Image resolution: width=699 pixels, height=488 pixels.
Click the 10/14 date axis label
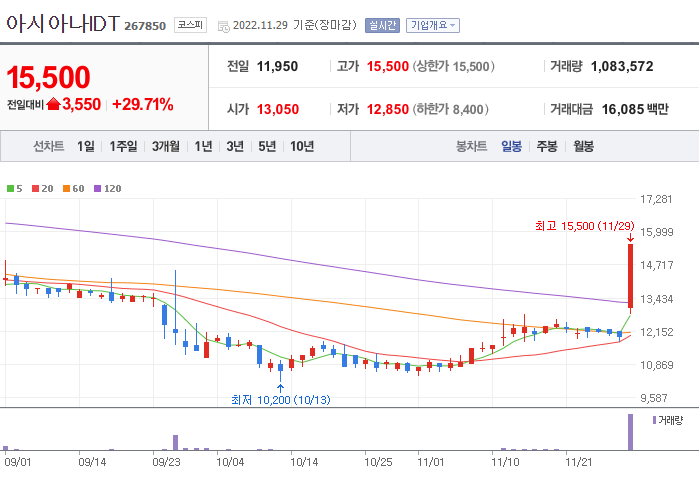[304, 462]
